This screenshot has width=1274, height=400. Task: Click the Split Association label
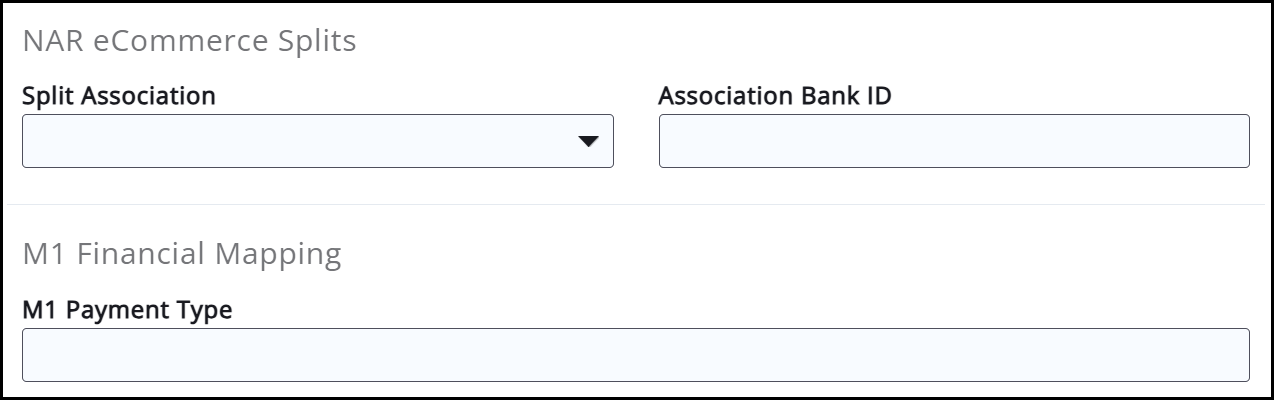click(x=119, y=96)
